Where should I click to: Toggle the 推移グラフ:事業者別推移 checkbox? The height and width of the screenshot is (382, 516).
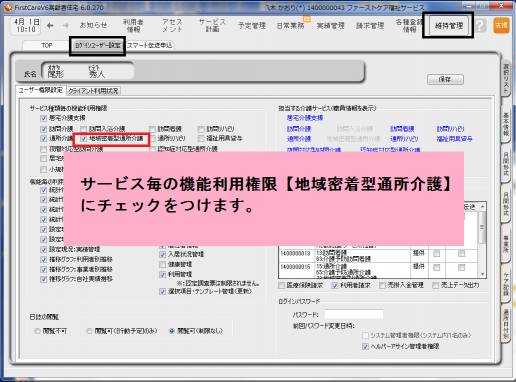(x=43, y=269)
